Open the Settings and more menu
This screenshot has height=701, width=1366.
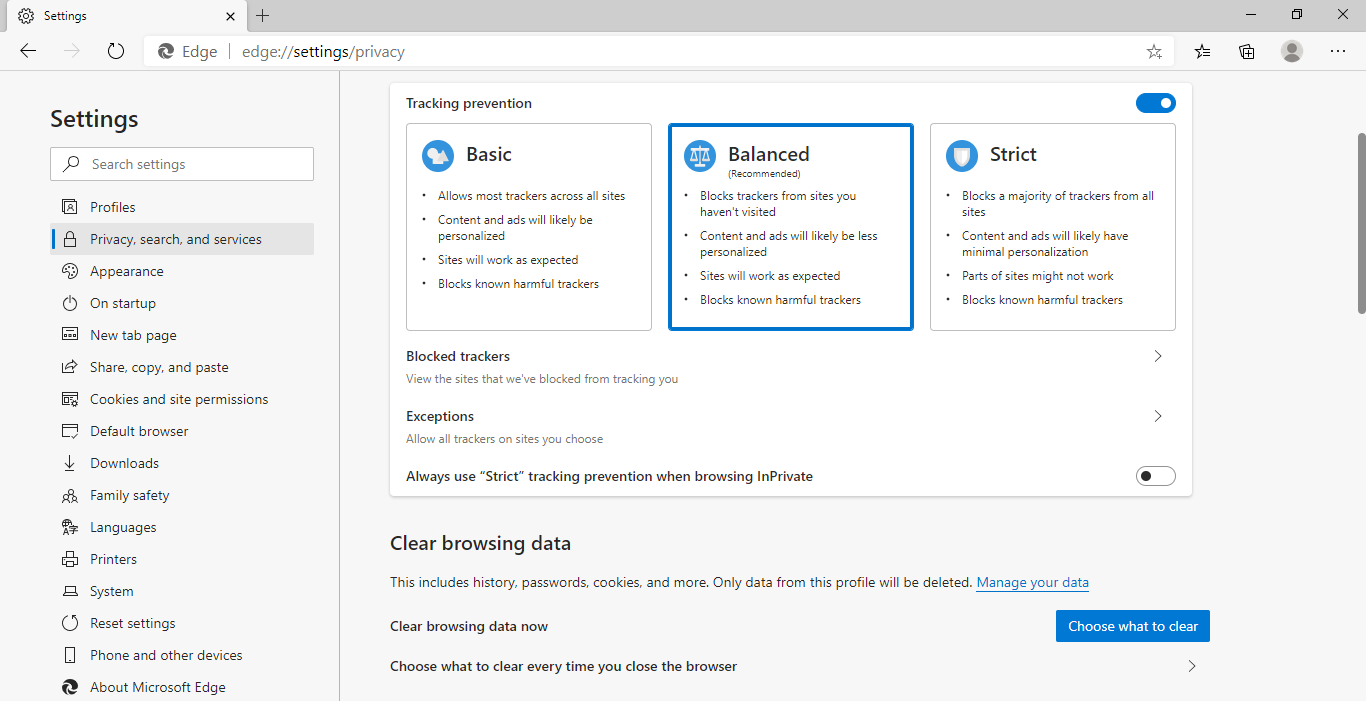1338,51
